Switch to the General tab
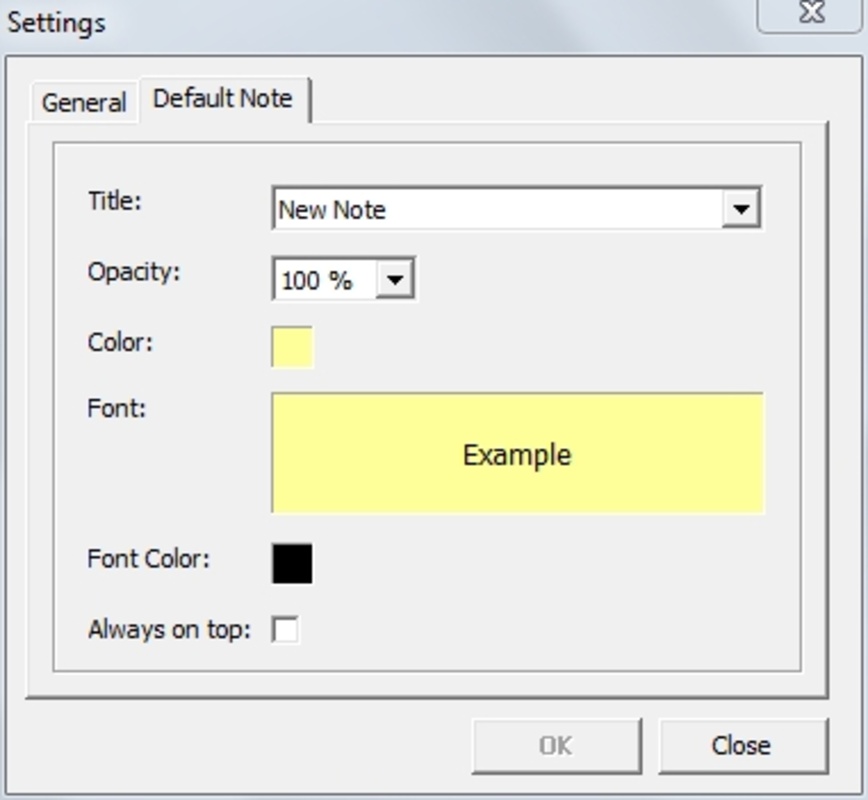 click(84, 103)
